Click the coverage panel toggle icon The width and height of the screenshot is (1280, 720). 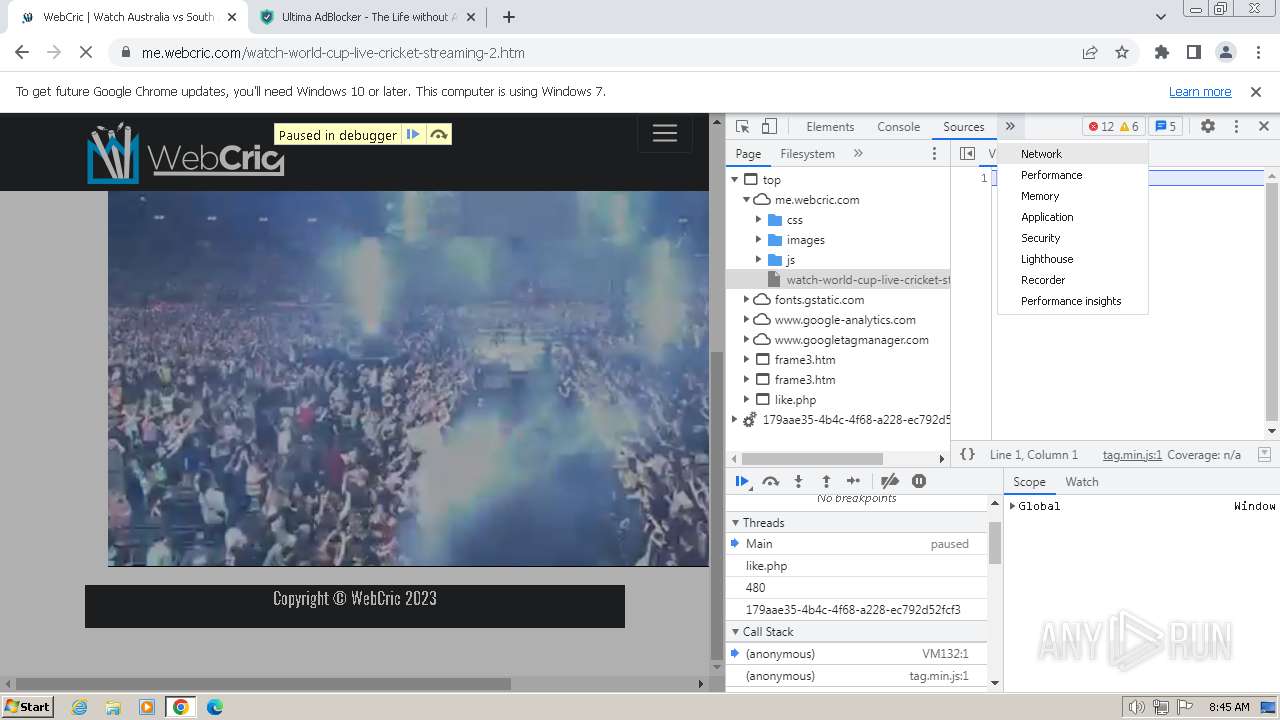[x=1264, y=454]
